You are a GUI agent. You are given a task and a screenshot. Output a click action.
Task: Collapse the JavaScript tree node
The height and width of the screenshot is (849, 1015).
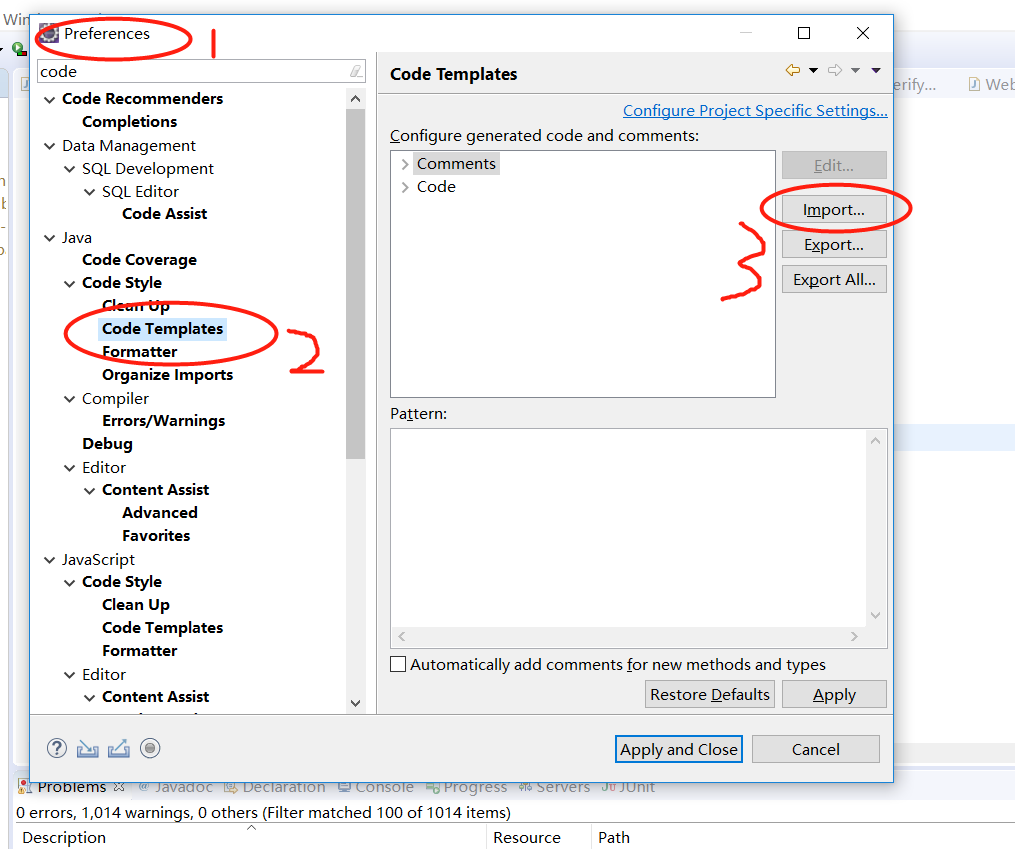point(49,560)
